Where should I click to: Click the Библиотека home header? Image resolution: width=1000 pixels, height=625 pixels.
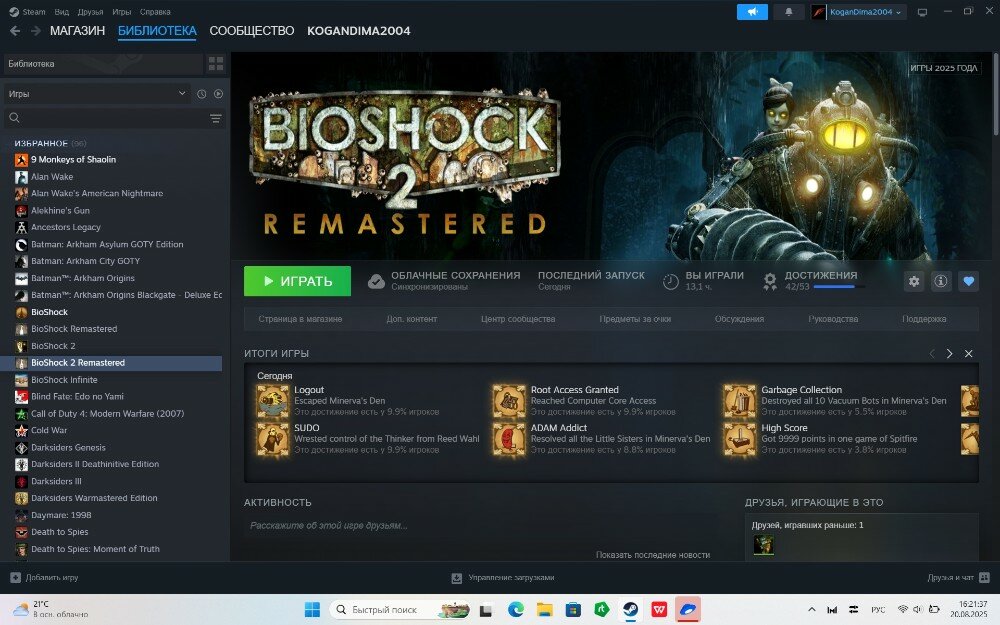point(103,64)
